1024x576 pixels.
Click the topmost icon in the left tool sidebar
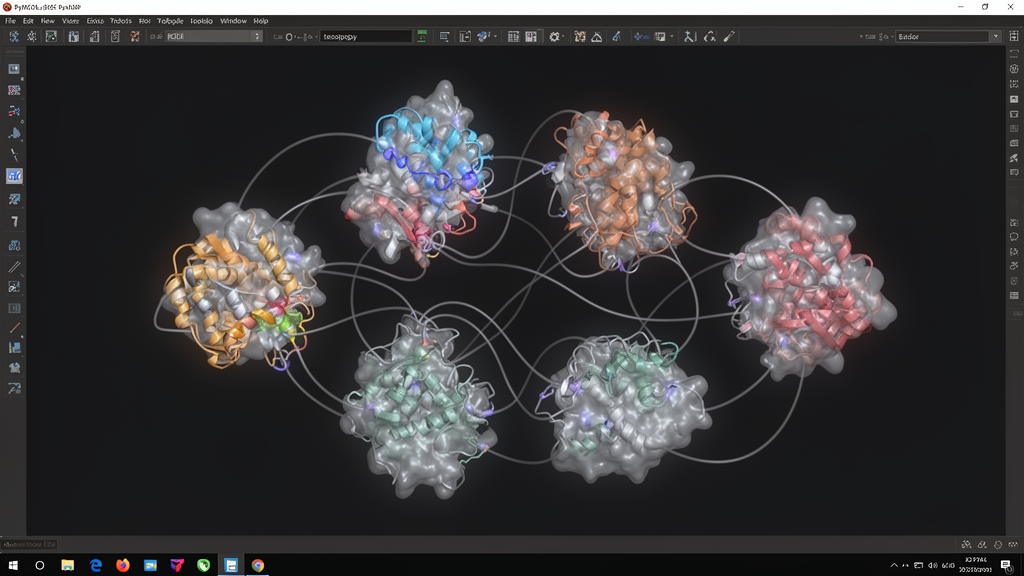click(14, 69)
